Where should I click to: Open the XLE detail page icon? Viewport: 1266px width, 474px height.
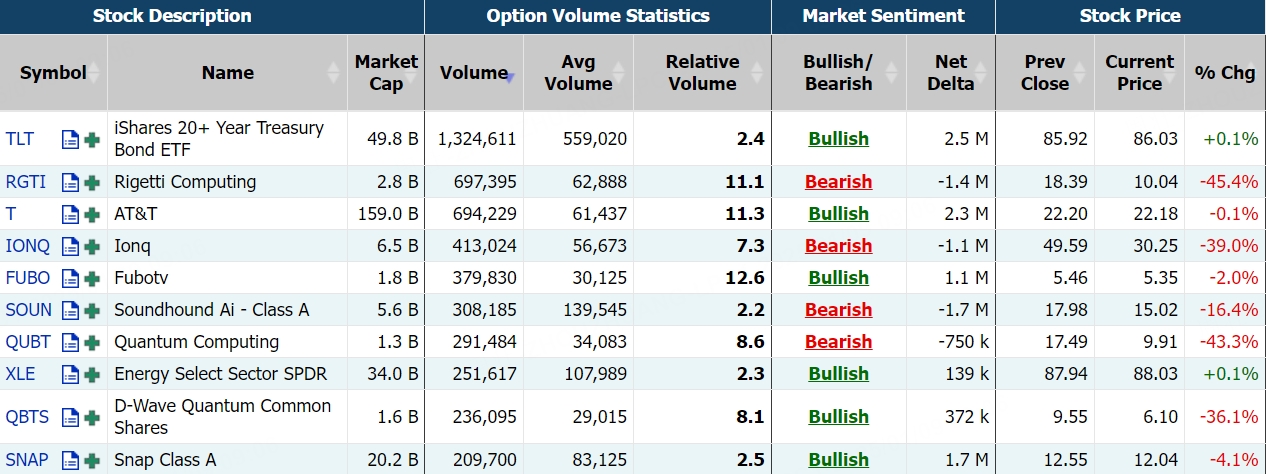(x=70, y=374)
